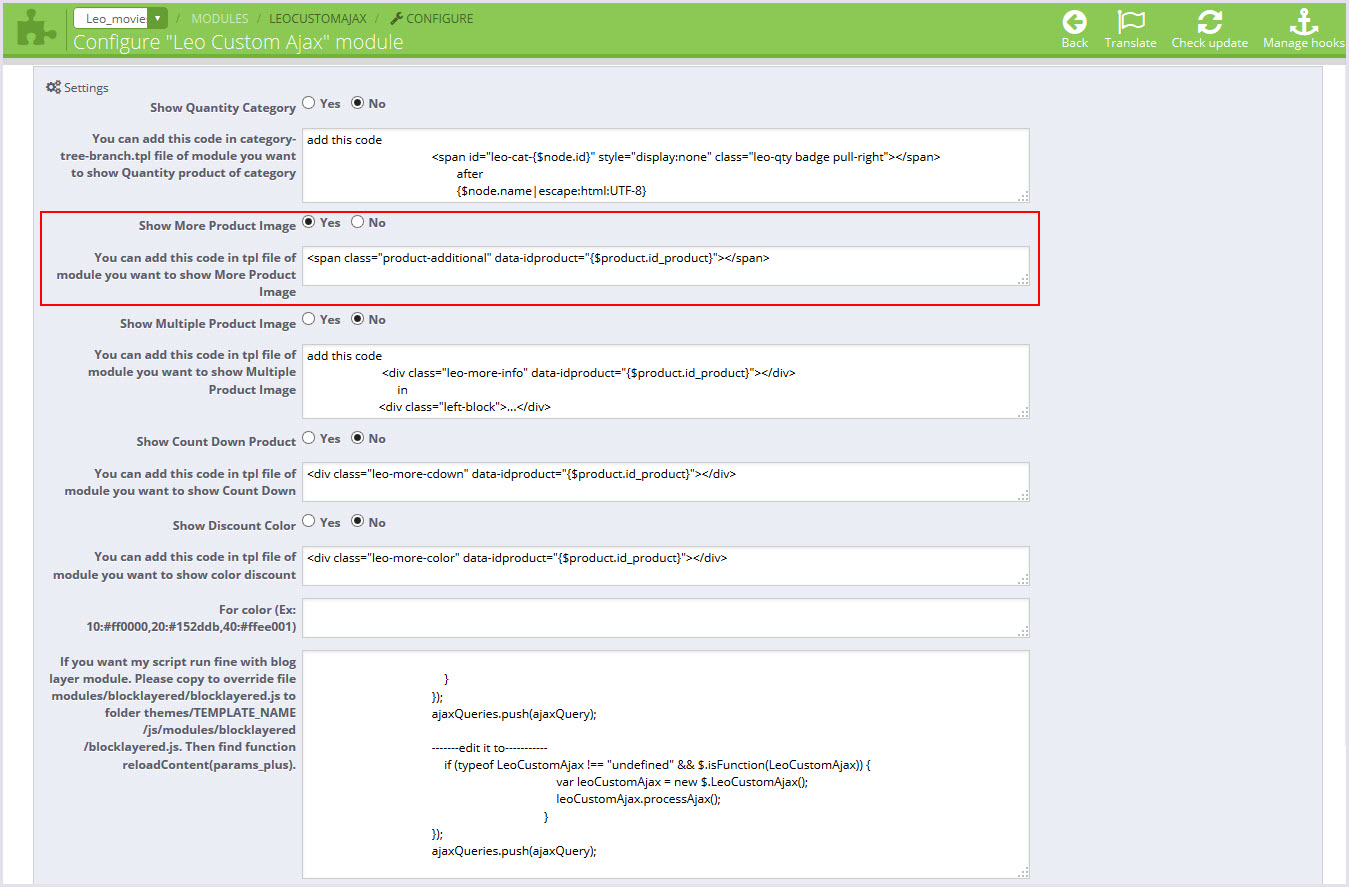Click the Show Quantity Category label

click(223, 108)
